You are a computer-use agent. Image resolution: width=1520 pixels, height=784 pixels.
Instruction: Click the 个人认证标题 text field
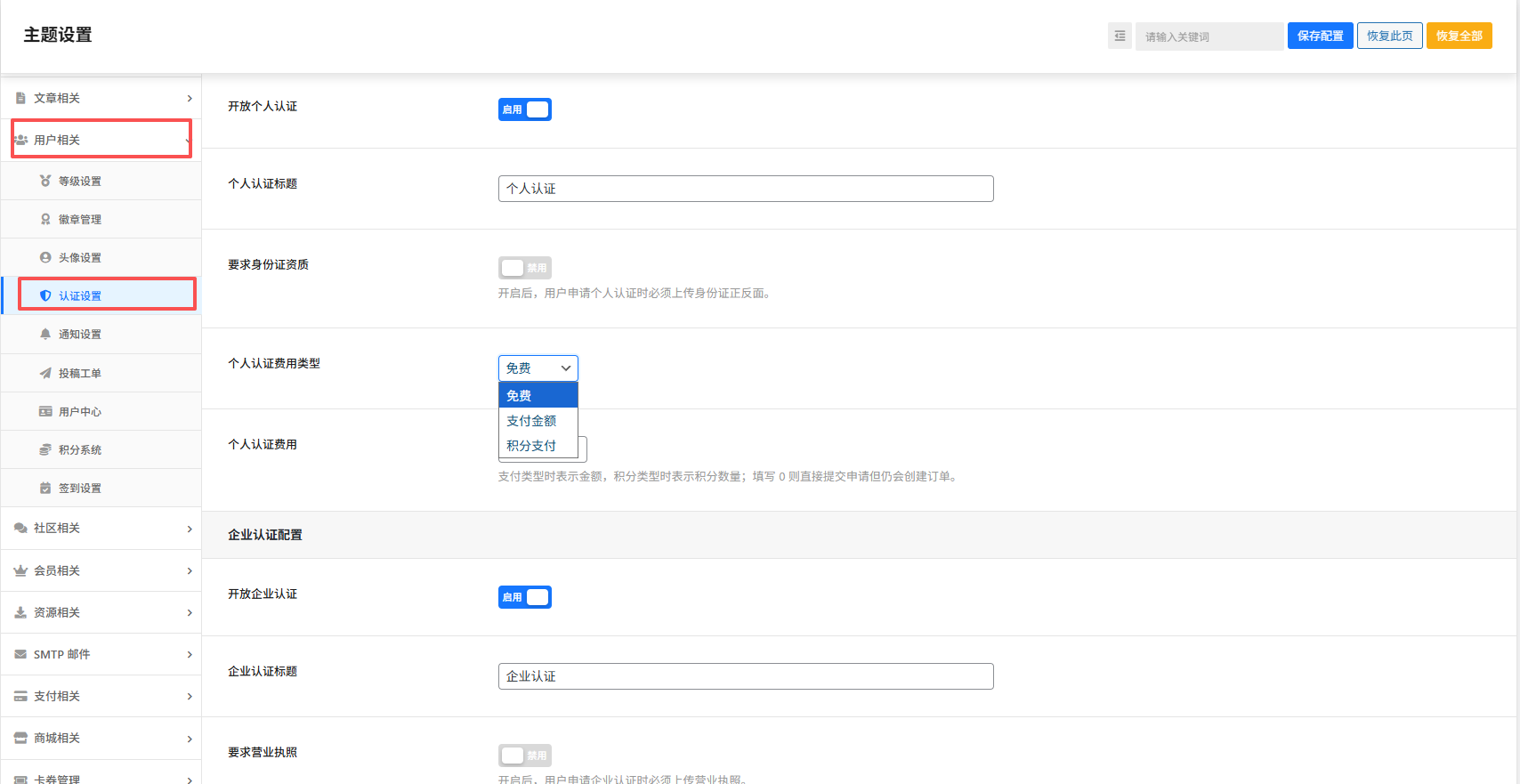click(746, 189)
